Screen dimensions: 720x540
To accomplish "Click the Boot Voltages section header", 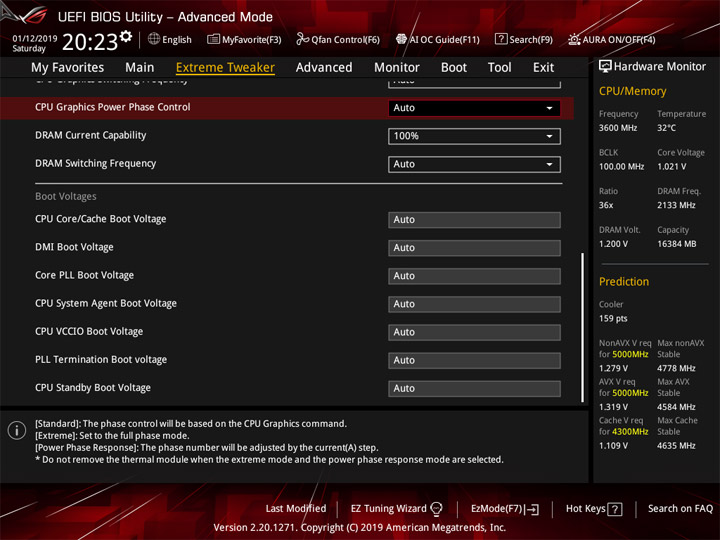I will [x=66, y=197].
